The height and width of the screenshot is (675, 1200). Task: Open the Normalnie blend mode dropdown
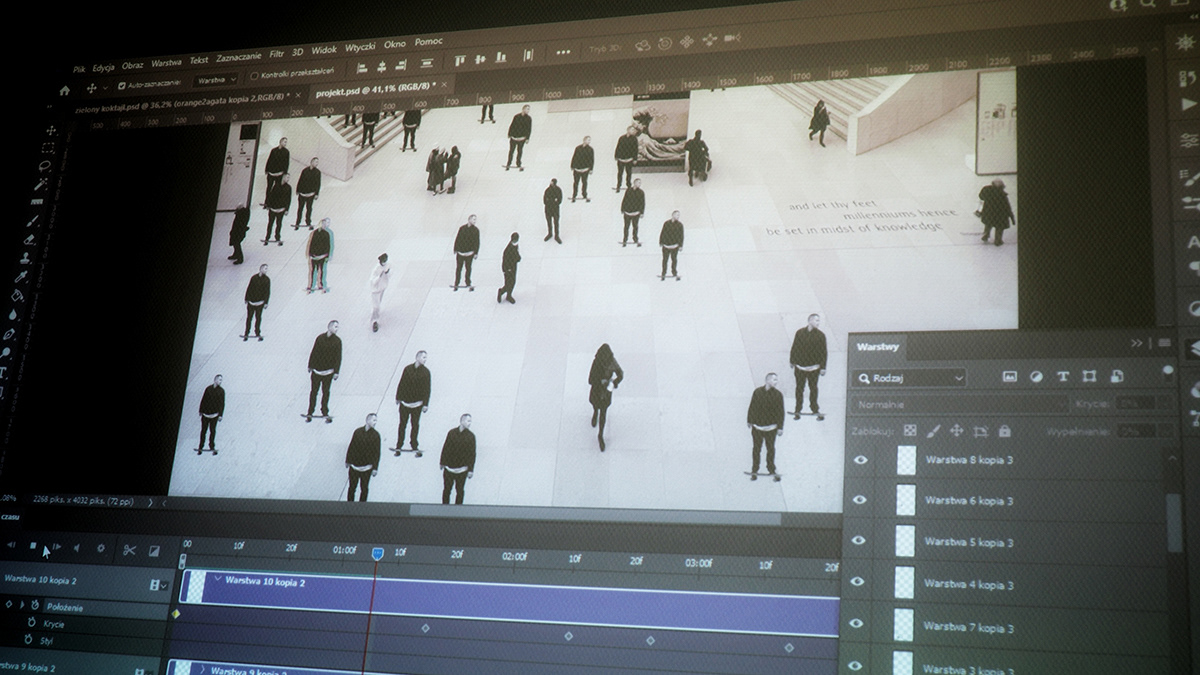coord(958,405)
